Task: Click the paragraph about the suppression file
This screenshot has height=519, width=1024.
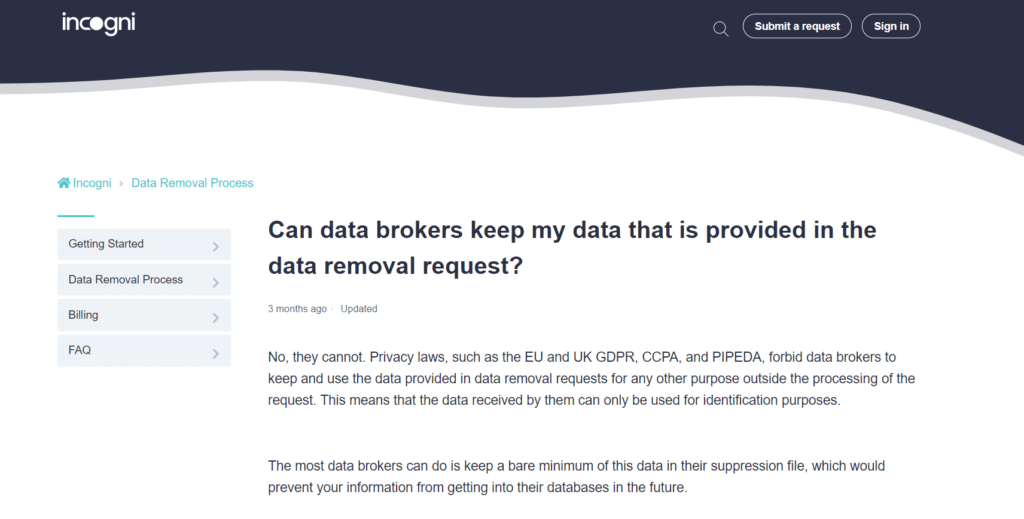Action: coord(576,477)
